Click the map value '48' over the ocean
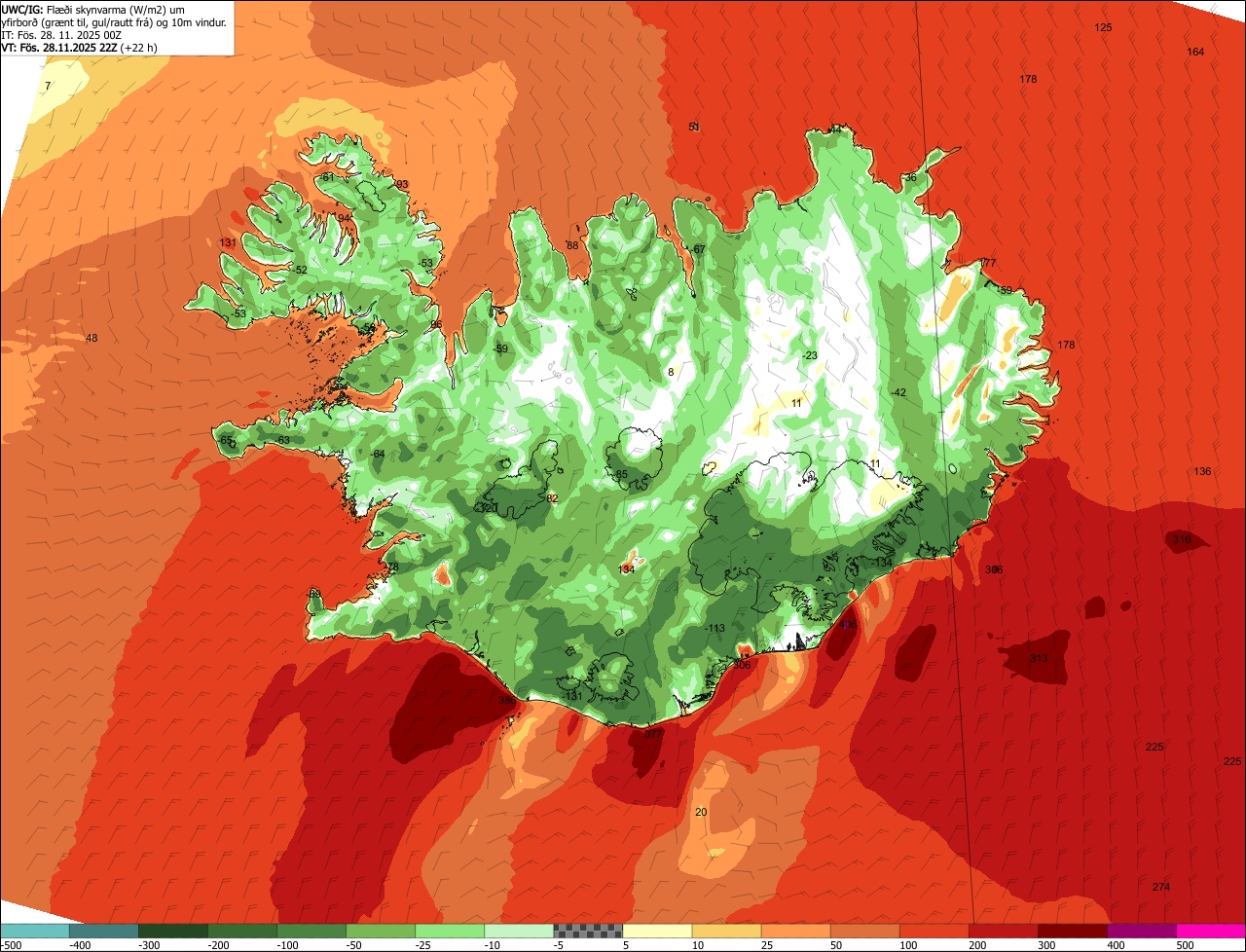 coord(92,338)
